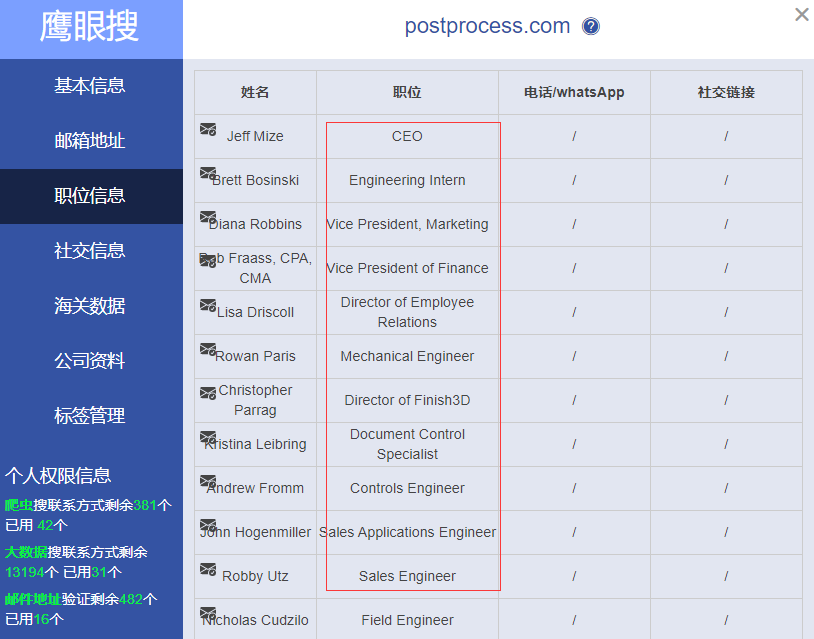Click the Director of Finish3D cell
The height and width of the screenshot is (639, 814).
[407, 400]
